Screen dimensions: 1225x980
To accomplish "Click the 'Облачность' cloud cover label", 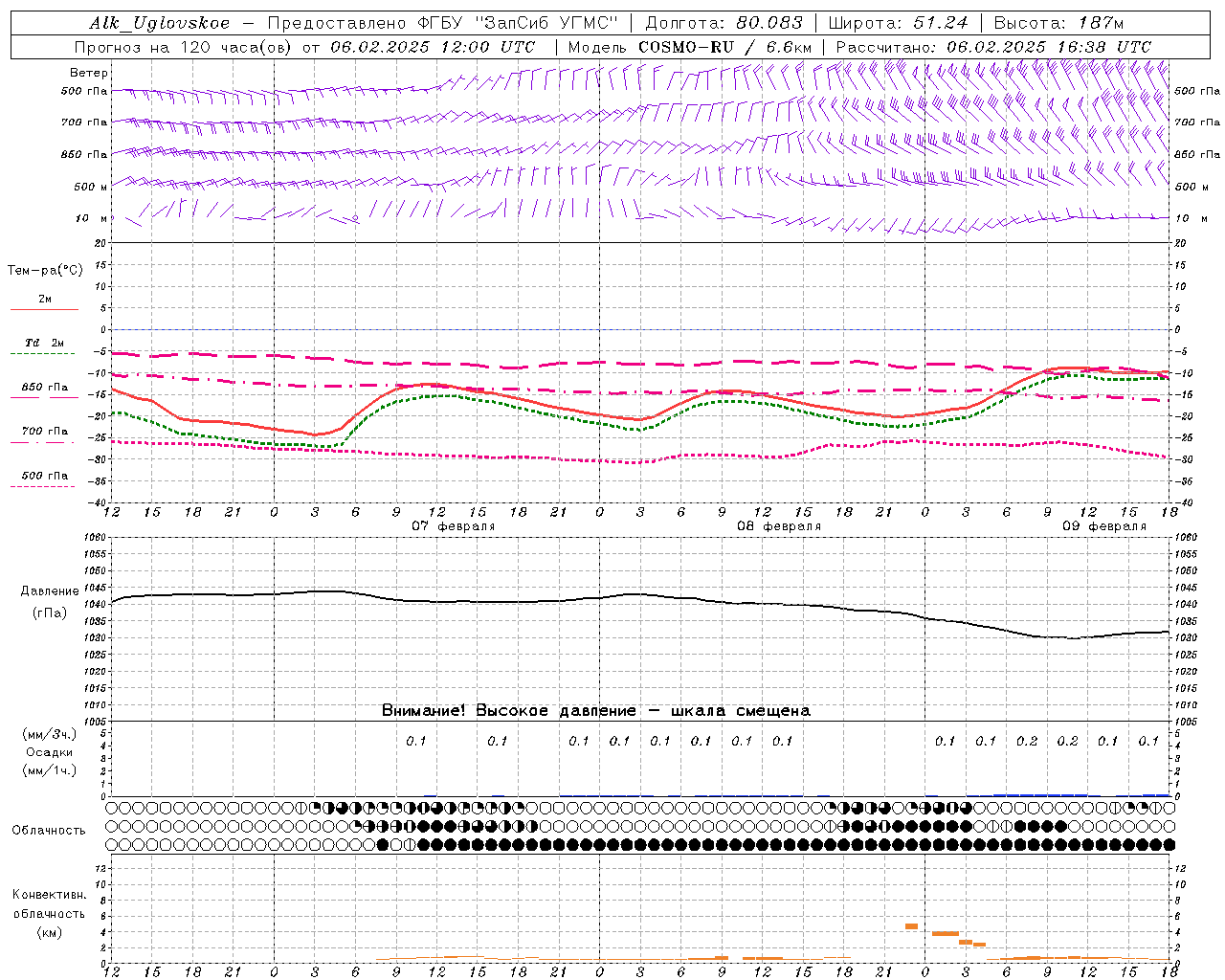I will pos(49,831).
